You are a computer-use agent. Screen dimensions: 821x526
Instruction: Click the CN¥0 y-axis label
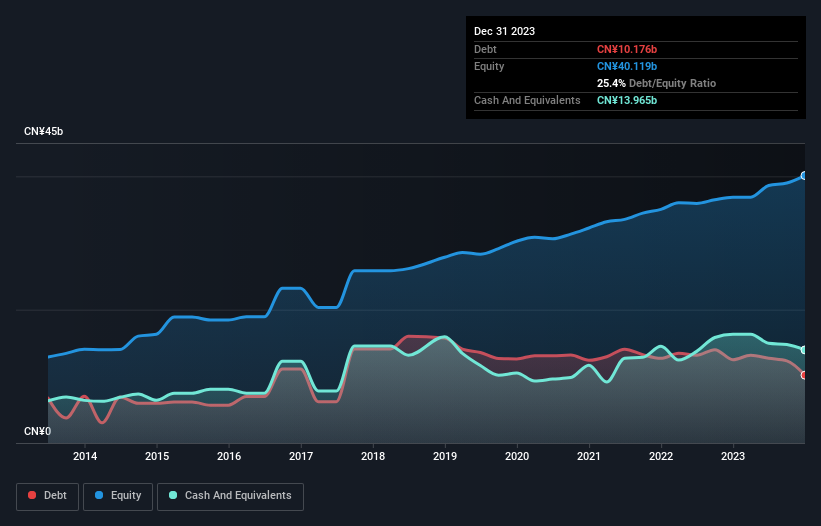tap(38, 431)
